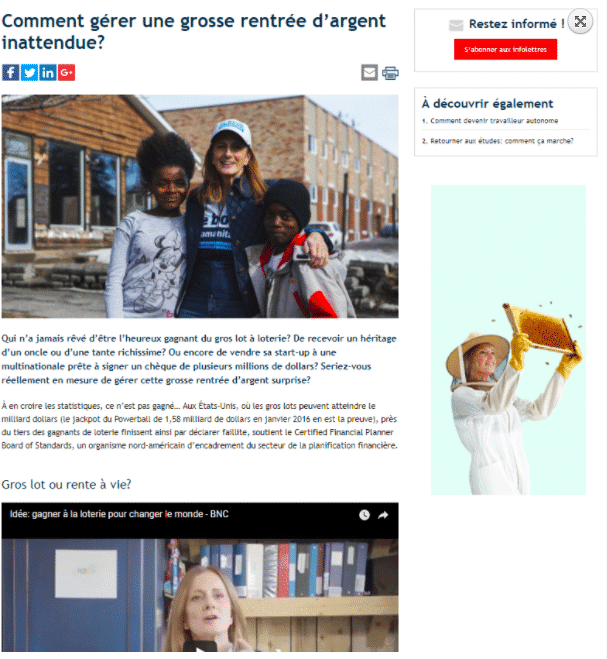The image size is (607, 659).
Task: Click the À découvrir également heading
Action: pos(487,103)
